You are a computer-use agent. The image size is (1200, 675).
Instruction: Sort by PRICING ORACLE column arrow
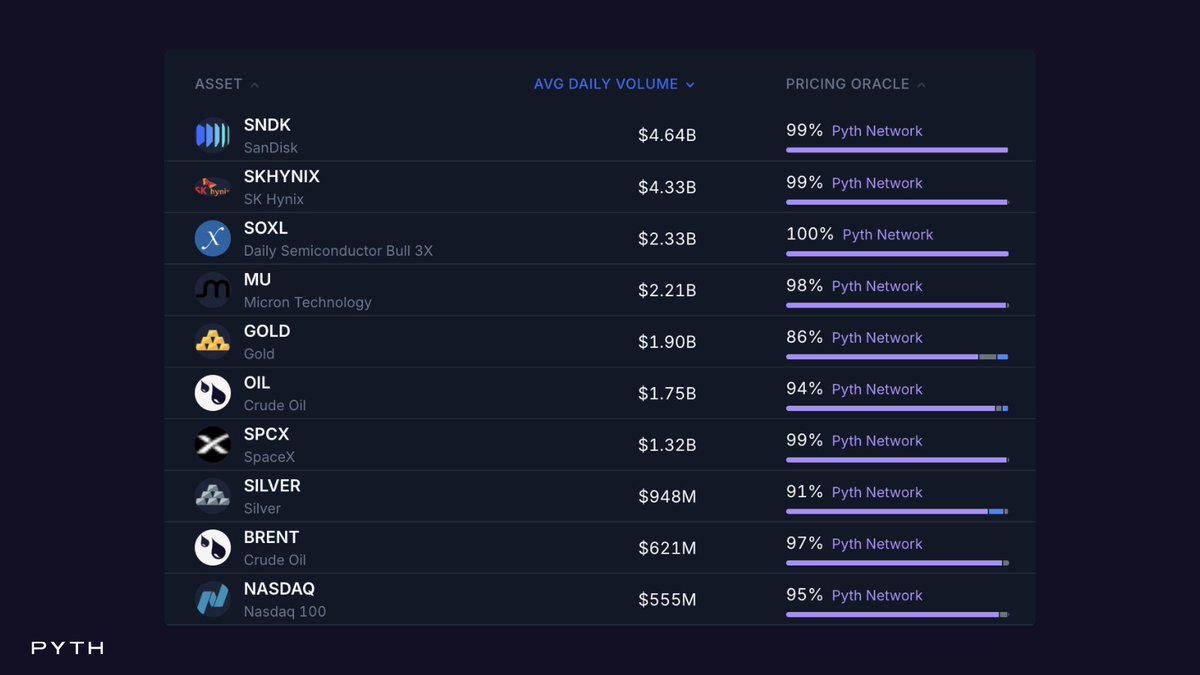pos(921,84)
